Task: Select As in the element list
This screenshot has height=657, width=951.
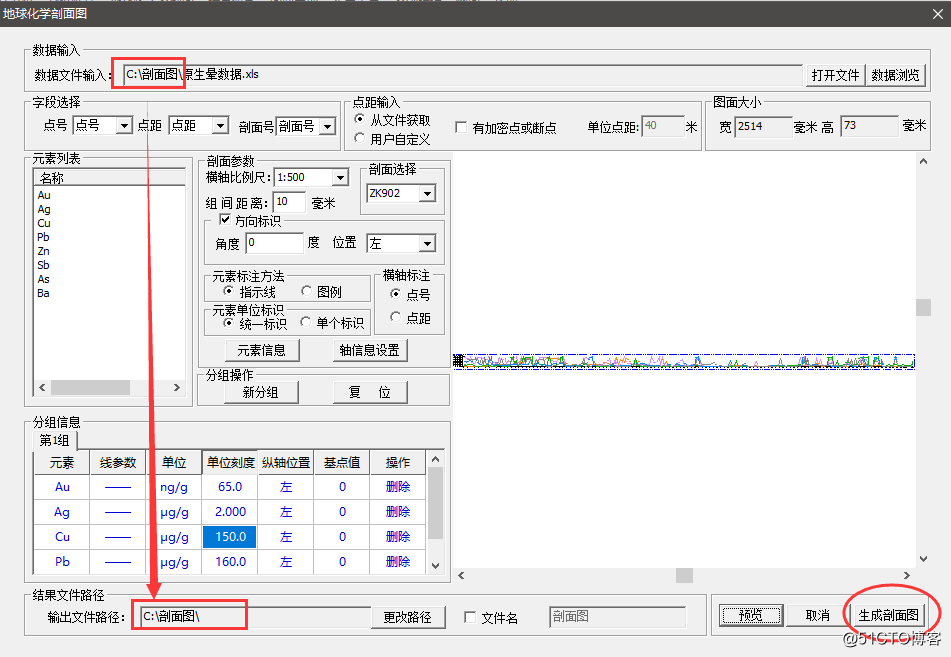Action: (x=44, y=279)
